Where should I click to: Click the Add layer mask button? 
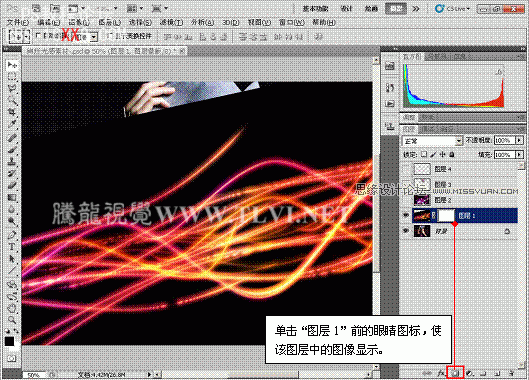tap(455, 373)
